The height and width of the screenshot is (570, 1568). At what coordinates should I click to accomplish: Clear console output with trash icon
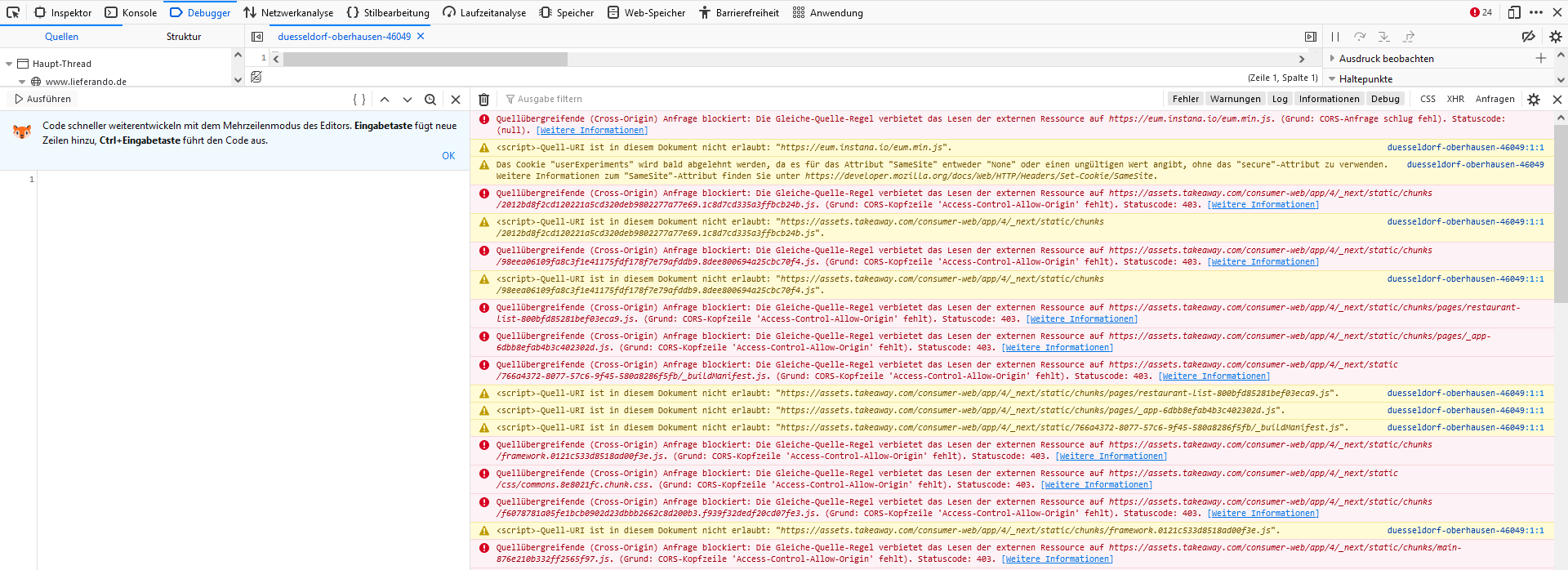pyautogui.click(x=483, y=100)
